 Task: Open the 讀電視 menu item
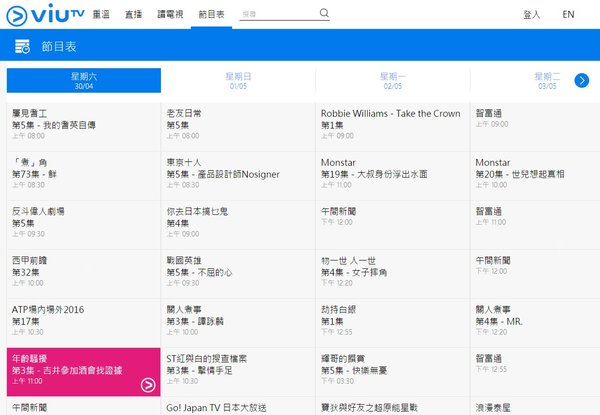click(x=170, y=15)
